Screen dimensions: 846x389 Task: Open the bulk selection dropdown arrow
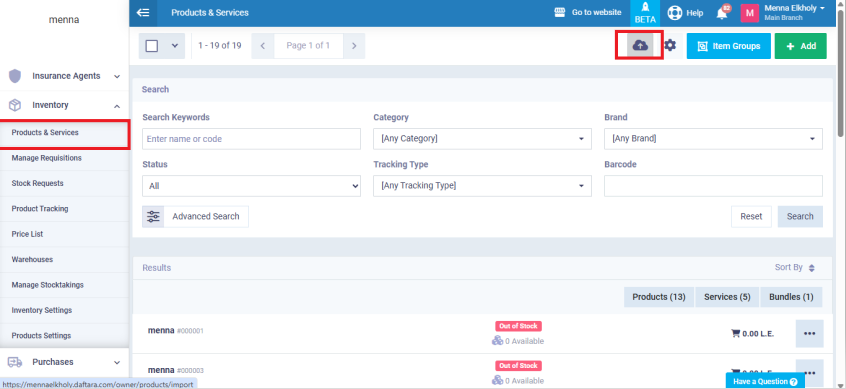[175, 46]
